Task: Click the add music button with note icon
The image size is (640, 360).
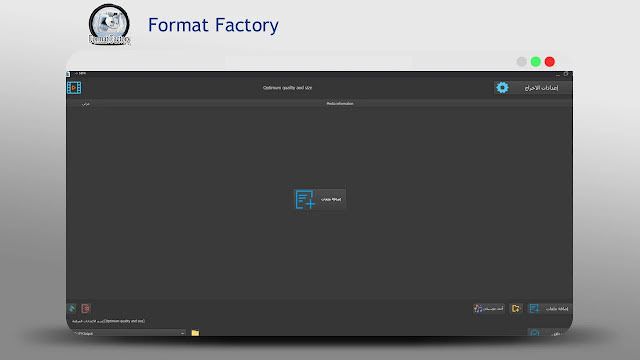Action: [x=489, y=309]
